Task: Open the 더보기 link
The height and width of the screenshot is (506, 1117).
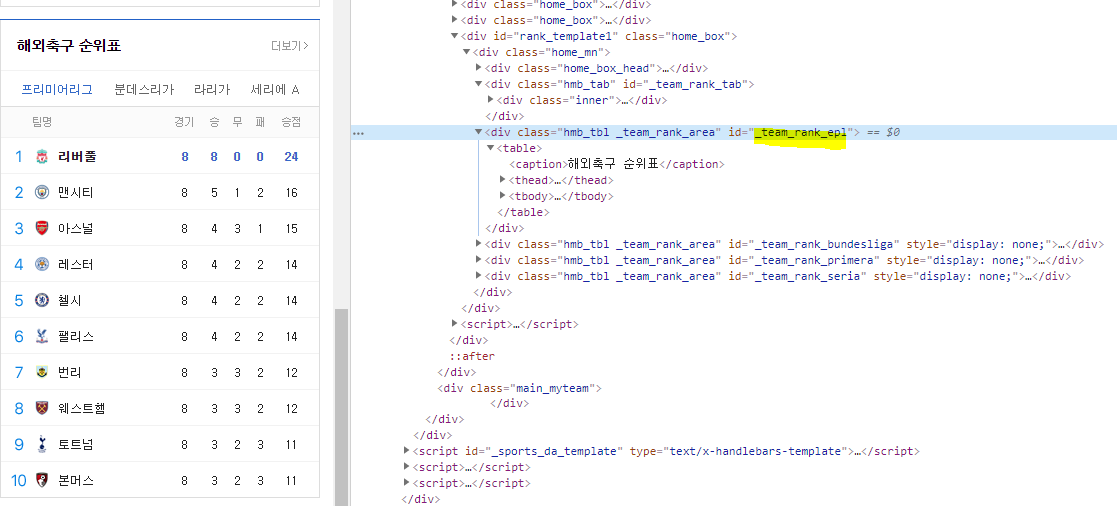Action: point(290,46)
